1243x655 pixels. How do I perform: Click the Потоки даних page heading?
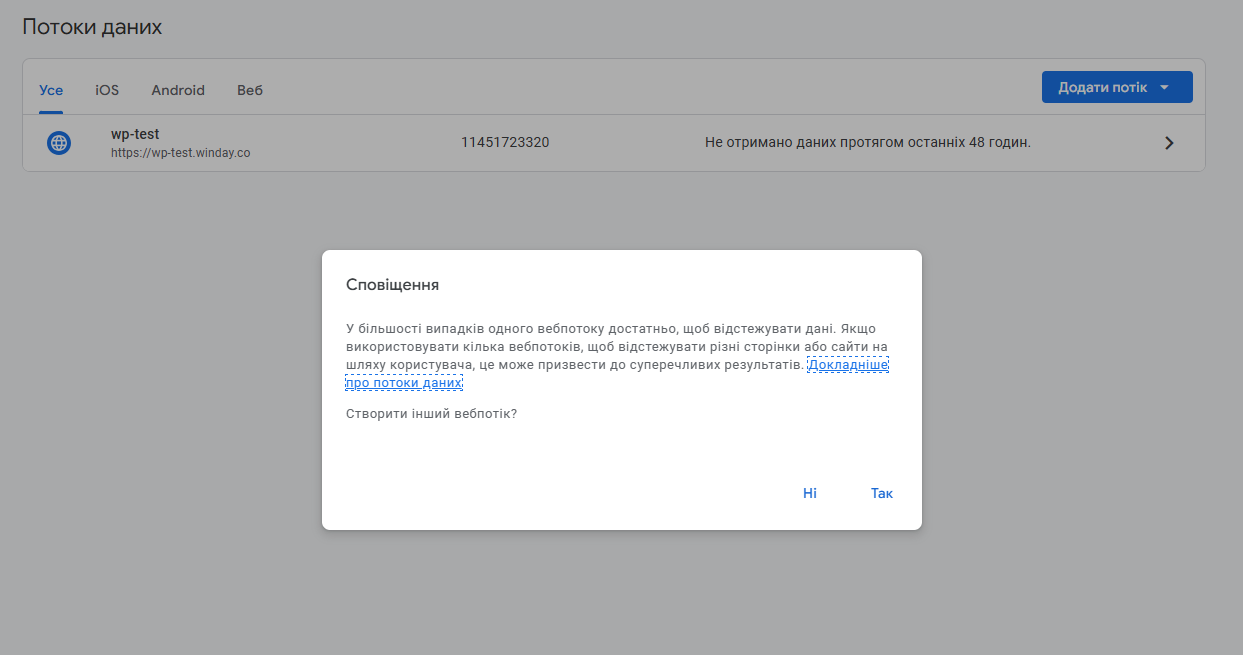point(92,27)
